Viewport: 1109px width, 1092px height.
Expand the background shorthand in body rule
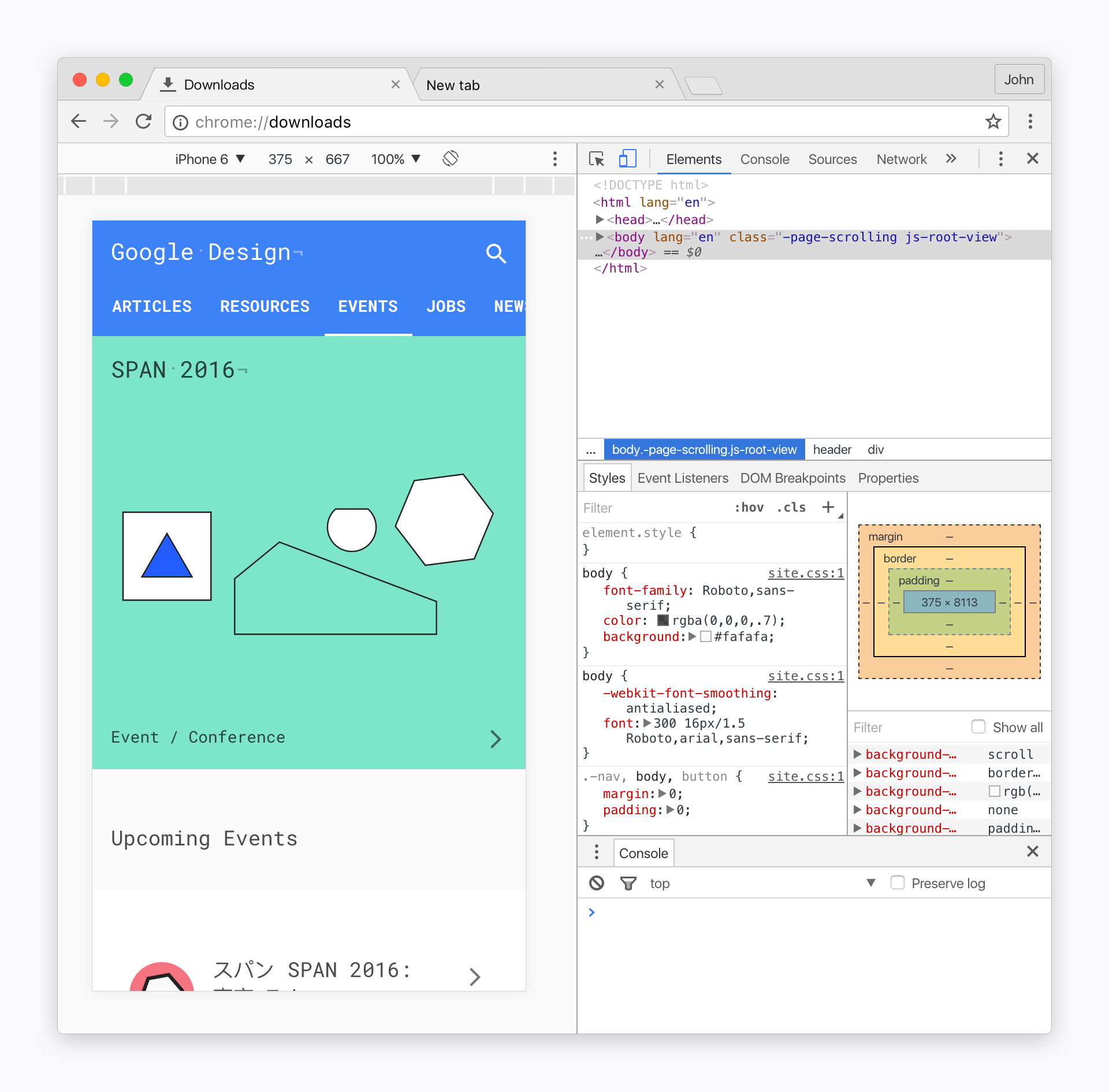(692, 636)
